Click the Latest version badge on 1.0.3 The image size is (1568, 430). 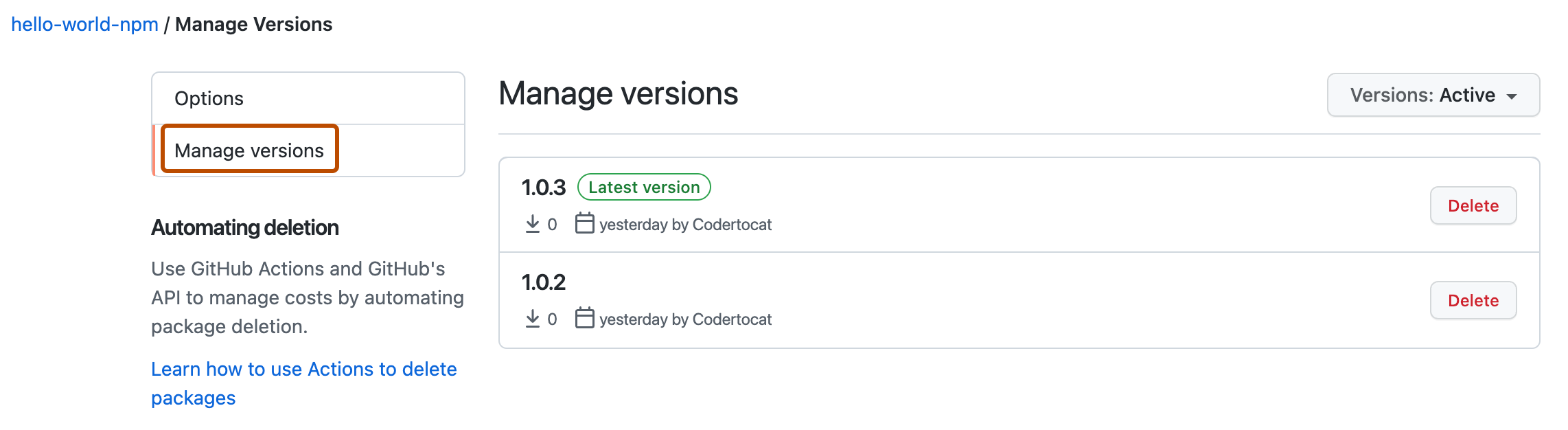coord(643,186)
